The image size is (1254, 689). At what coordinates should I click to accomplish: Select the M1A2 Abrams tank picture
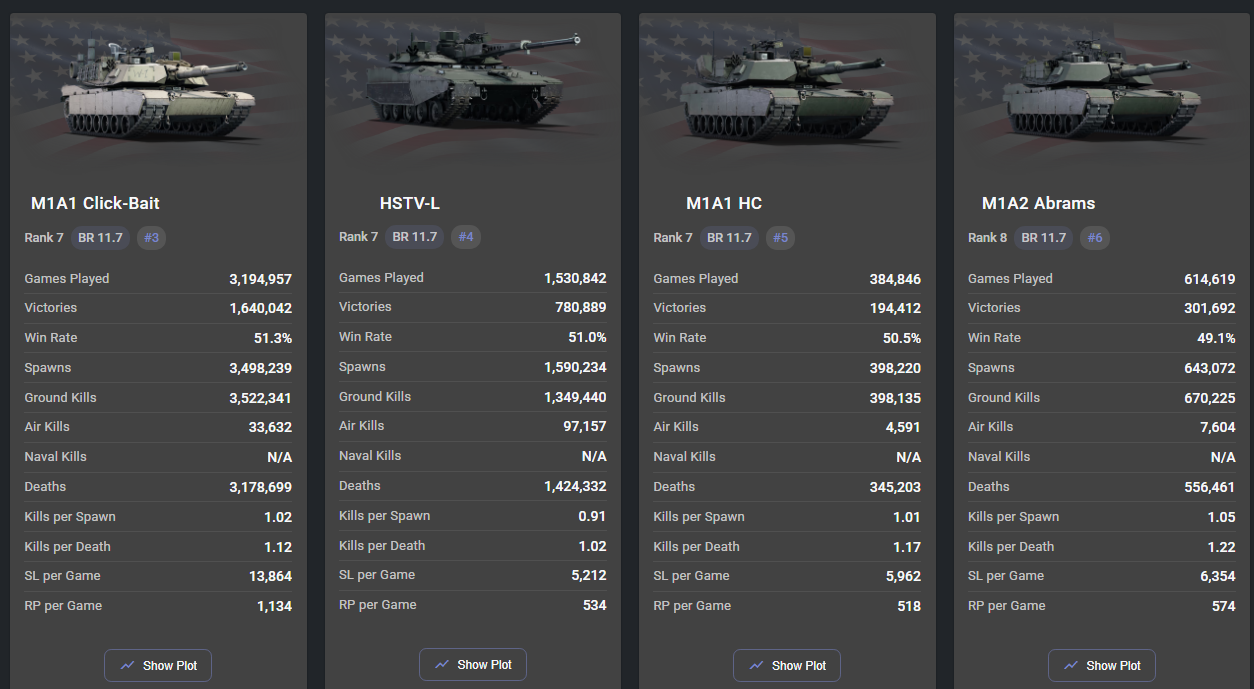click(x=1100, y=95)
